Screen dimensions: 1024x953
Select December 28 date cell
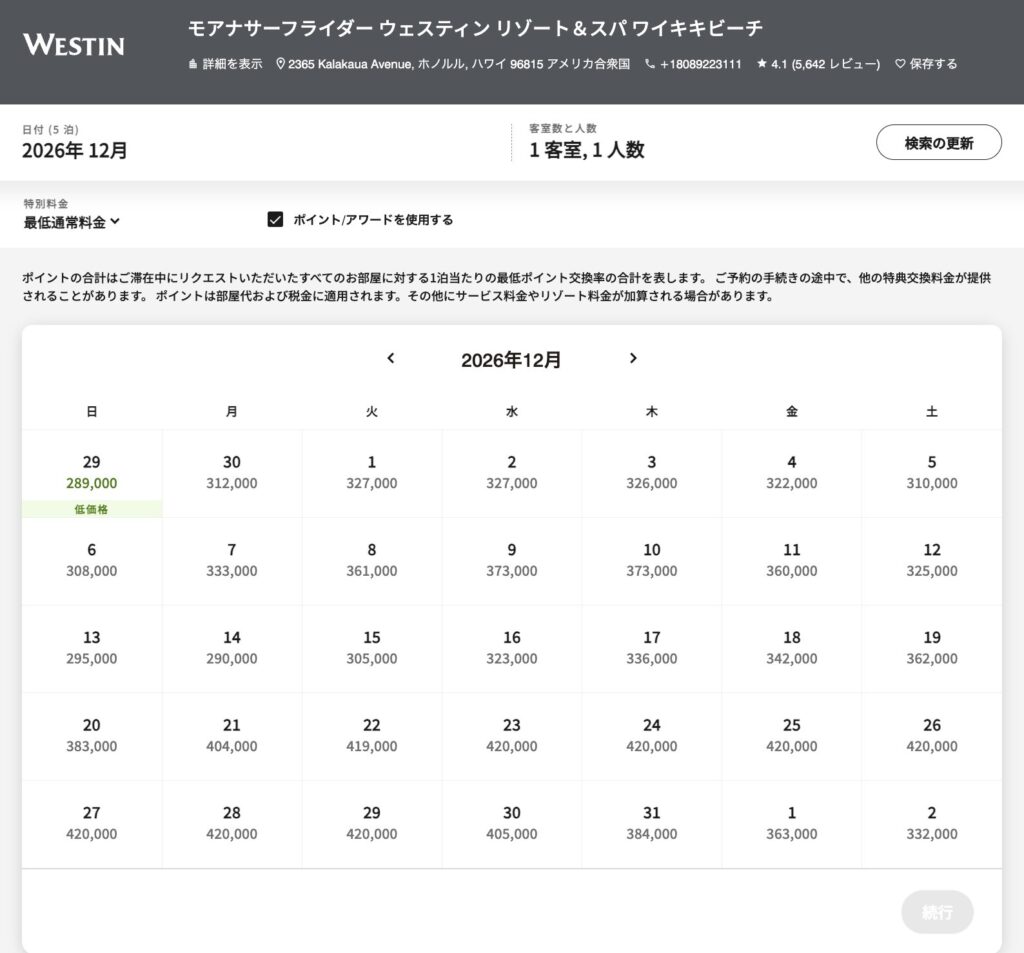pyautogui.click(x=232, y=824)
